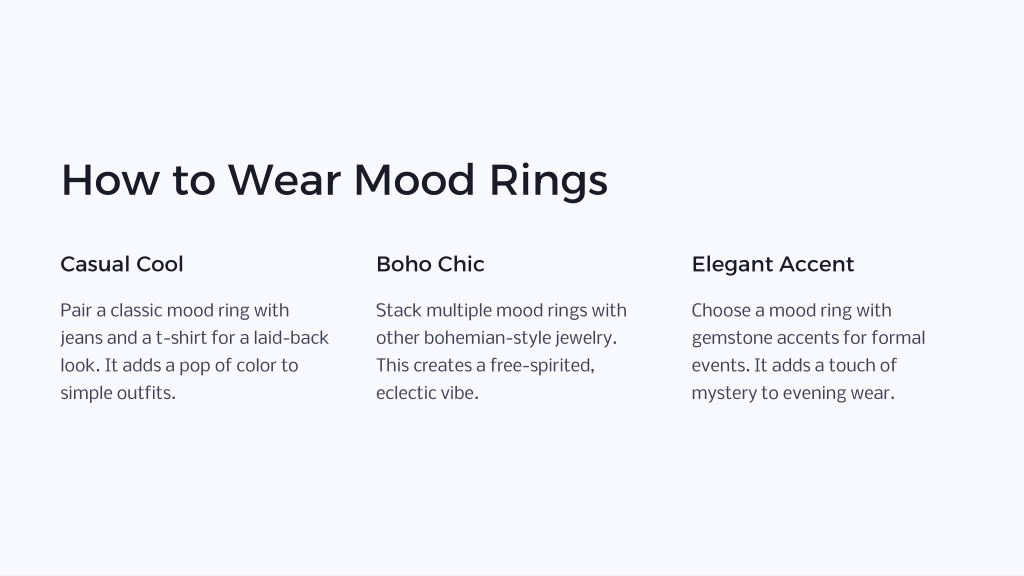Viewport: 1024px width, 576px height.
Task: Click the "mystery to evening wear." line
Action: tap(793, 393)
